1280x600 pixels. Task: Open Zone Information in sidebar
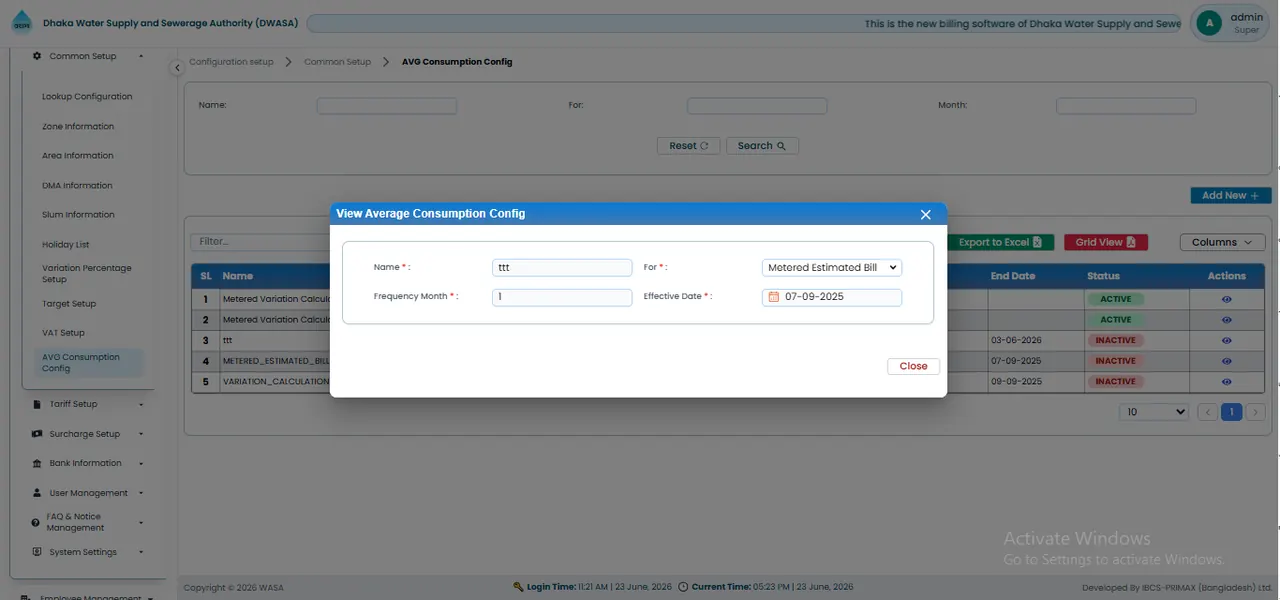click(78, 127)
